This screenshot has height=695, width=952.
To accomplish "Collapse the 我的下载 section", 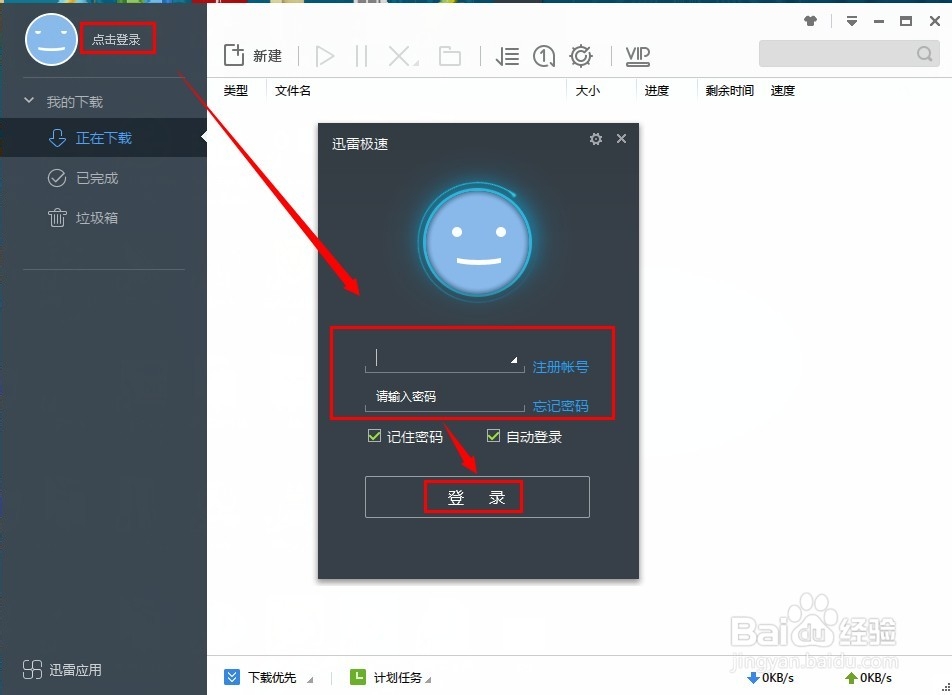I will pyautogui.click(x=29, y=101).
